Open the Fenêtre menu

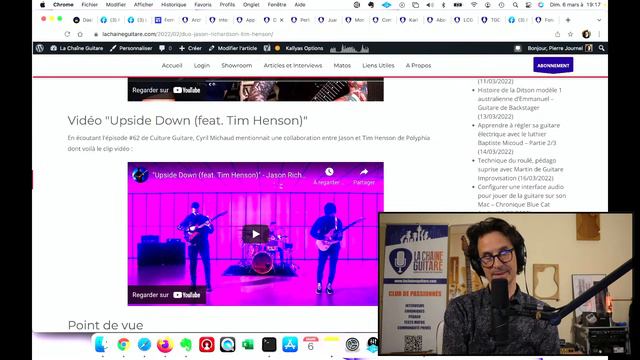pos(277,5)
